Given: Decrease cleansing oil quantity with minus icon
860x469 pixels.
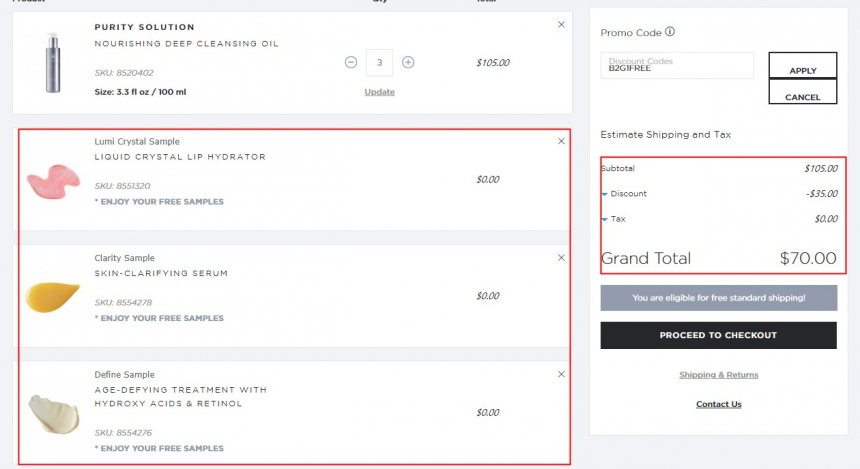Looking at the screenshot, I should coord(351,63).
